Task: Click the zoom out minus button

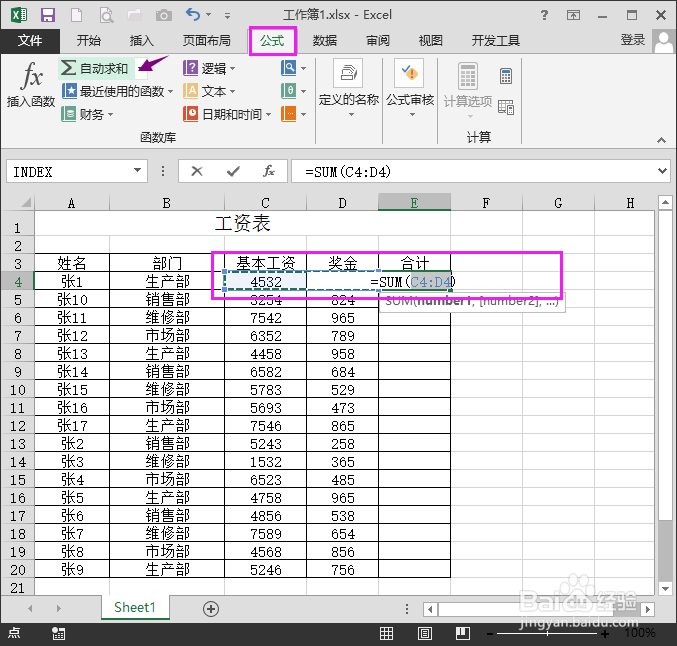Action: pyautogui.click(x=490, y=634)
